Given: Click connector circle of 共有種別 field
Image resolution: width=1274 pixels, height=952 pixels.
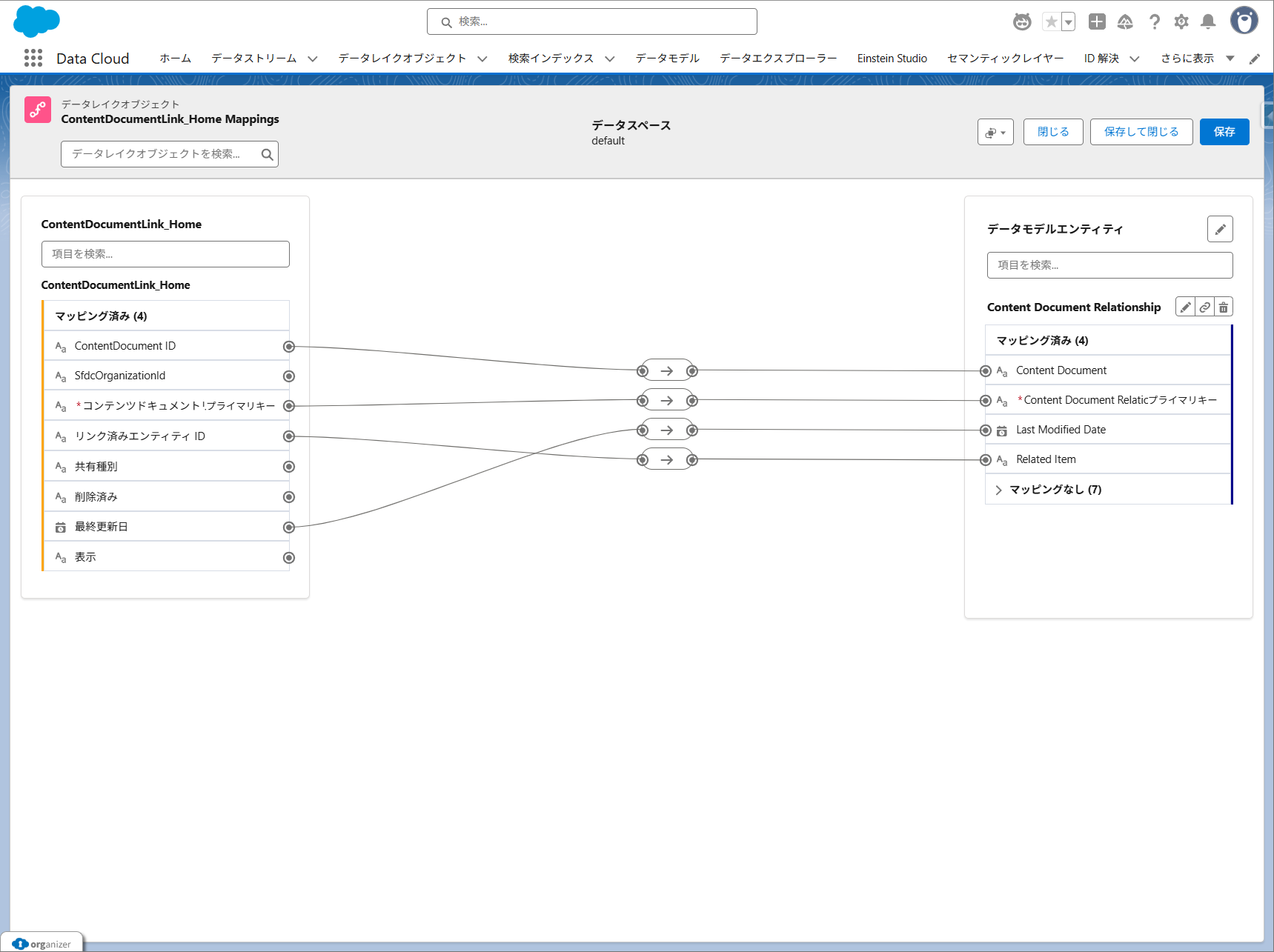Looking at the screenshot, I should tap(289, 467).
